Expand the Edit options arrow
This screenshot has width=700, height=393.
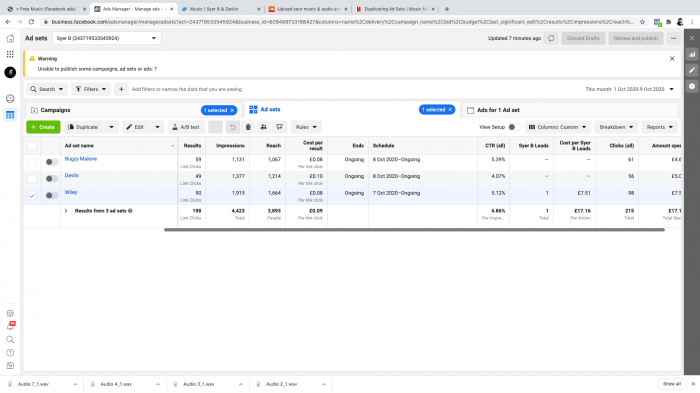pyautogui.click(x=157, y=127)
